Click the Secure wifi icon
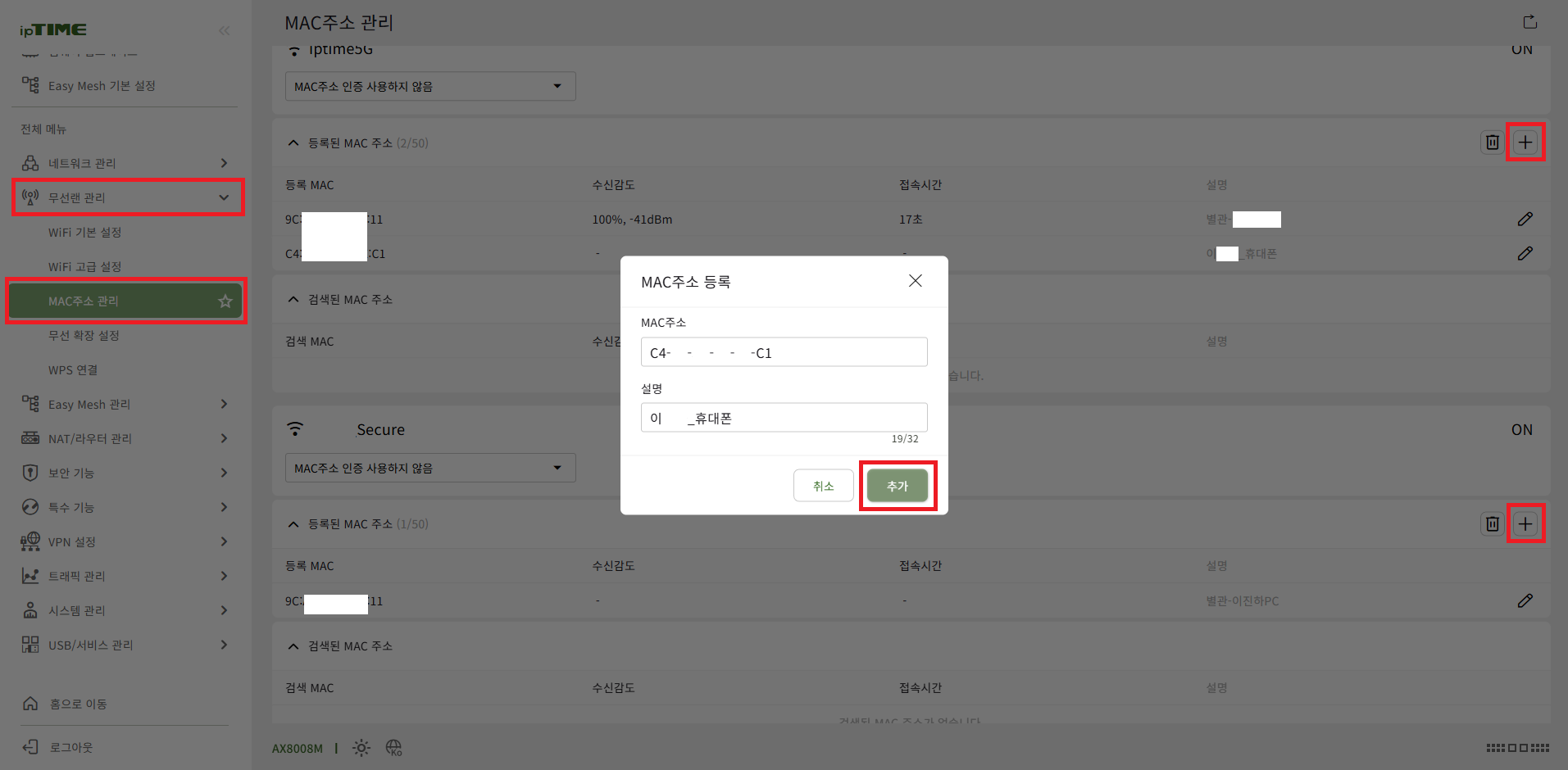The width and height of the screenshot is (1568, 770). pos(295,428)
